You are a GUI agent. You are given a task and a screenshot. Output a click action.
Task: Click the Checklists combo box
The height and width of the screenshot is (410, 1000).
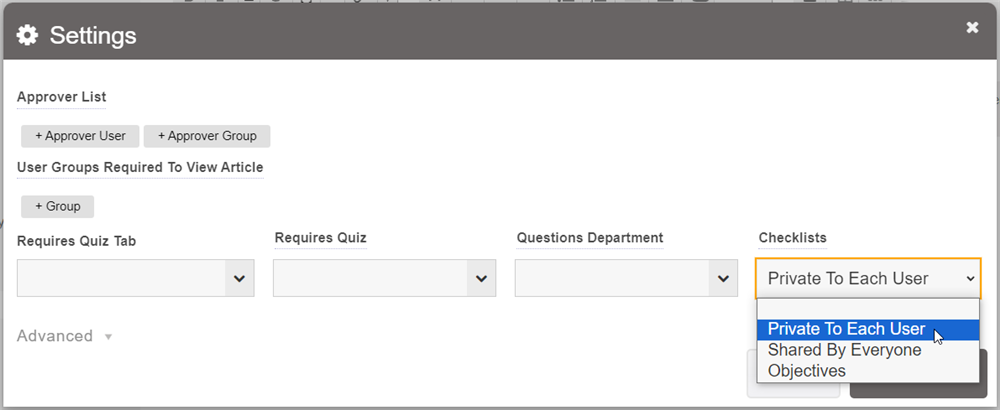pos(868,278)
